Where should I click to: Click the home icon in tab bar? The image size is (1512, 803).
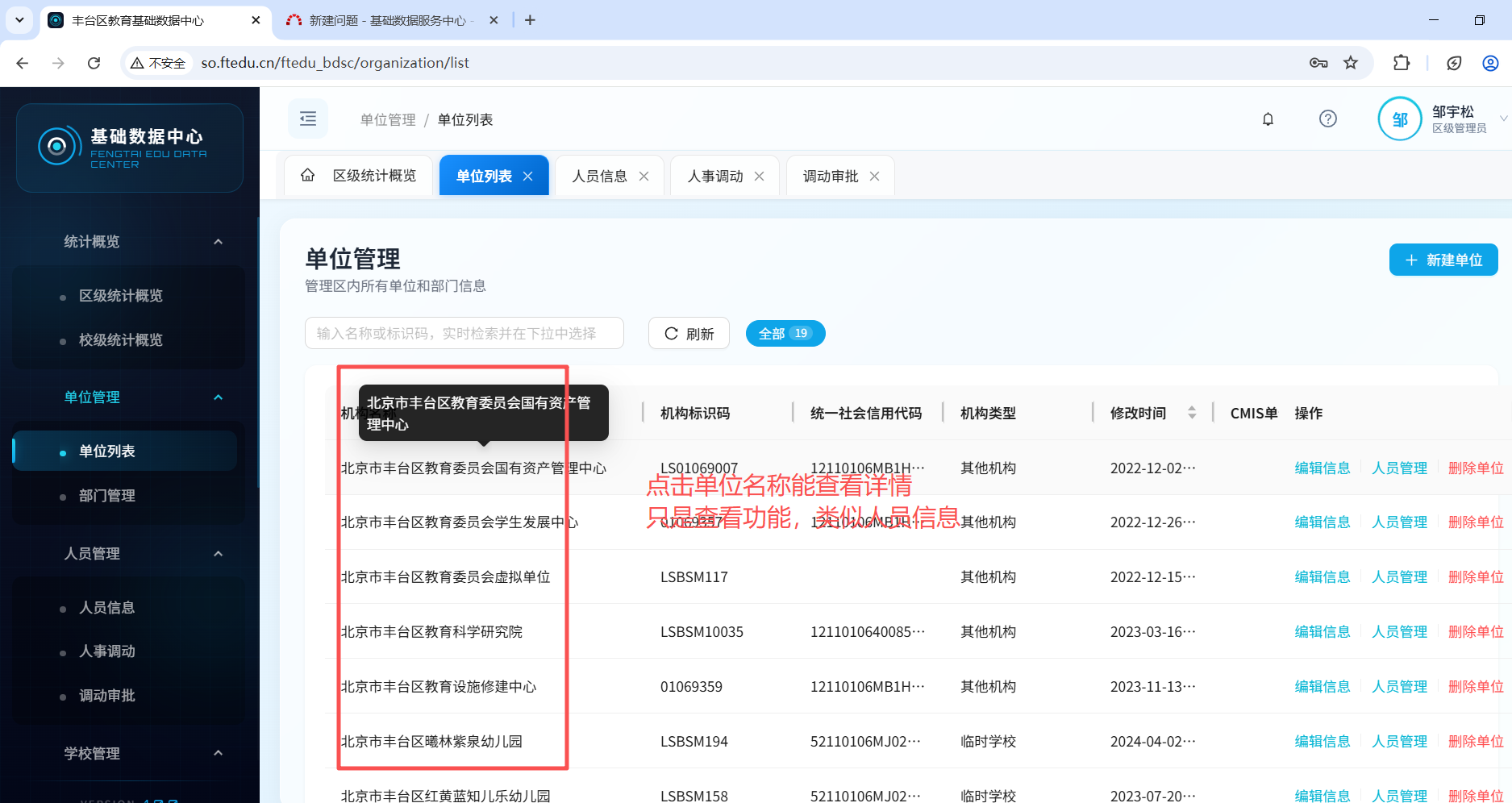coord(307,176)
